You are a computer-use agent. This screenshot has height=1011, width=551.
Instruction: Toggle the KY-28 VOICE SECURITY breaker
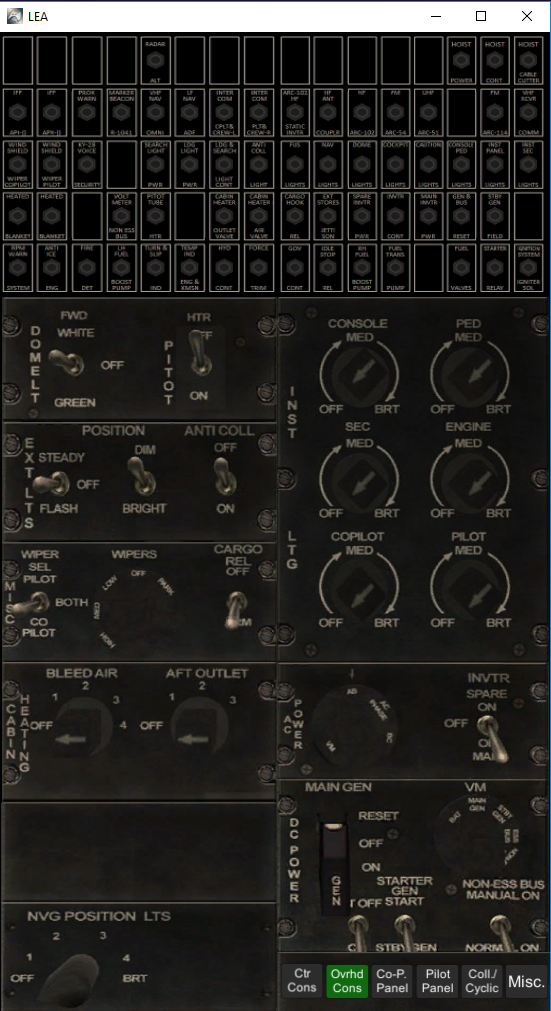86,164
